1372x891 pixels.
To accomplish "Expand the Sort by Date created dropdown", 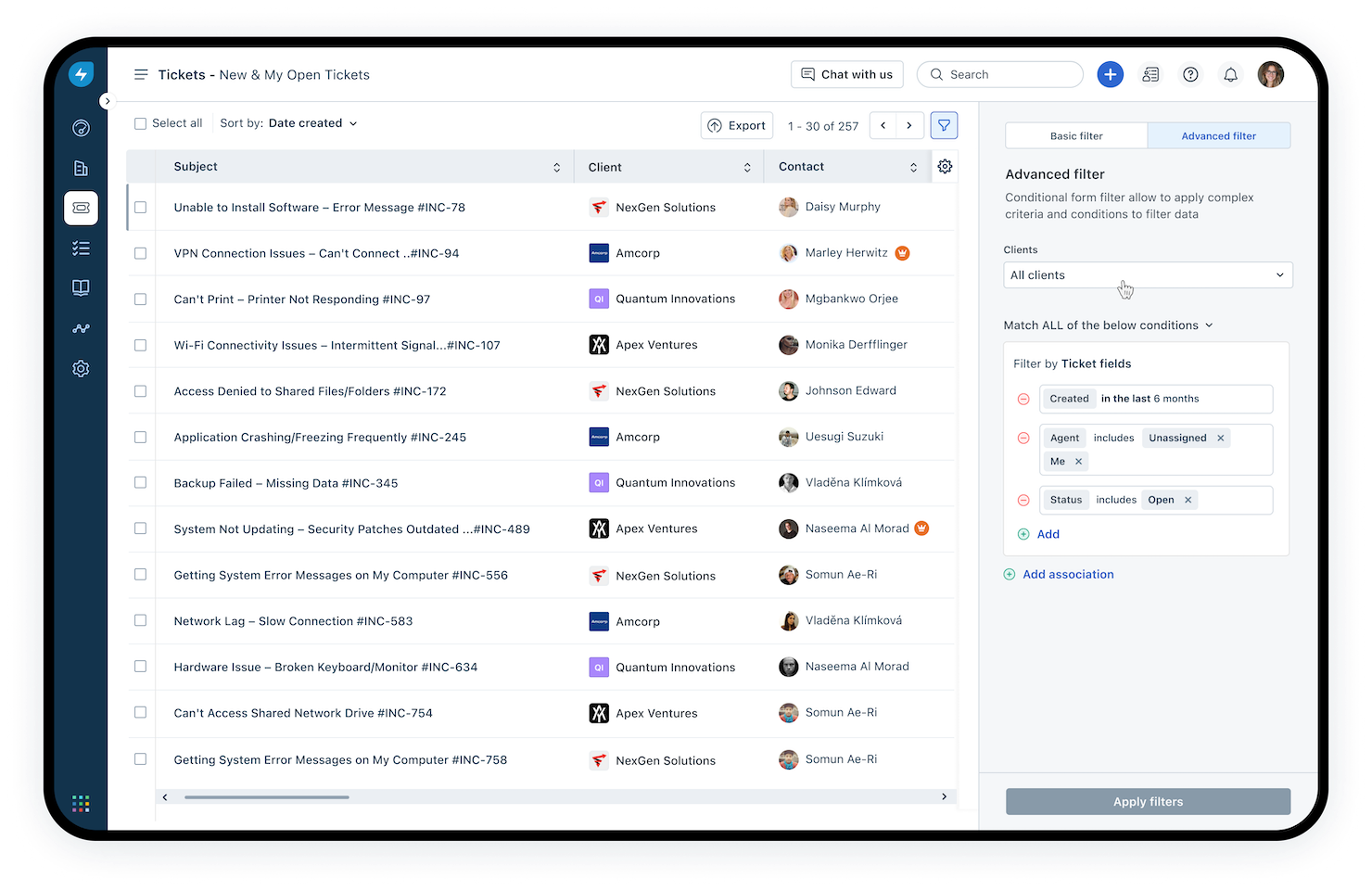I will pos(311,122).
